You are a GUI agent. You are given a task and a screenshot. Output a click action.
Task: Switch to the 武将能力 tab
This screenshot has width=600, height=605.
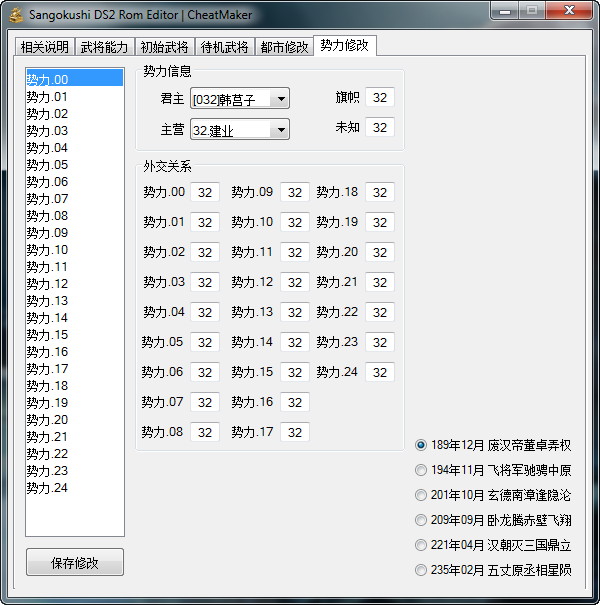click(104, 47)
